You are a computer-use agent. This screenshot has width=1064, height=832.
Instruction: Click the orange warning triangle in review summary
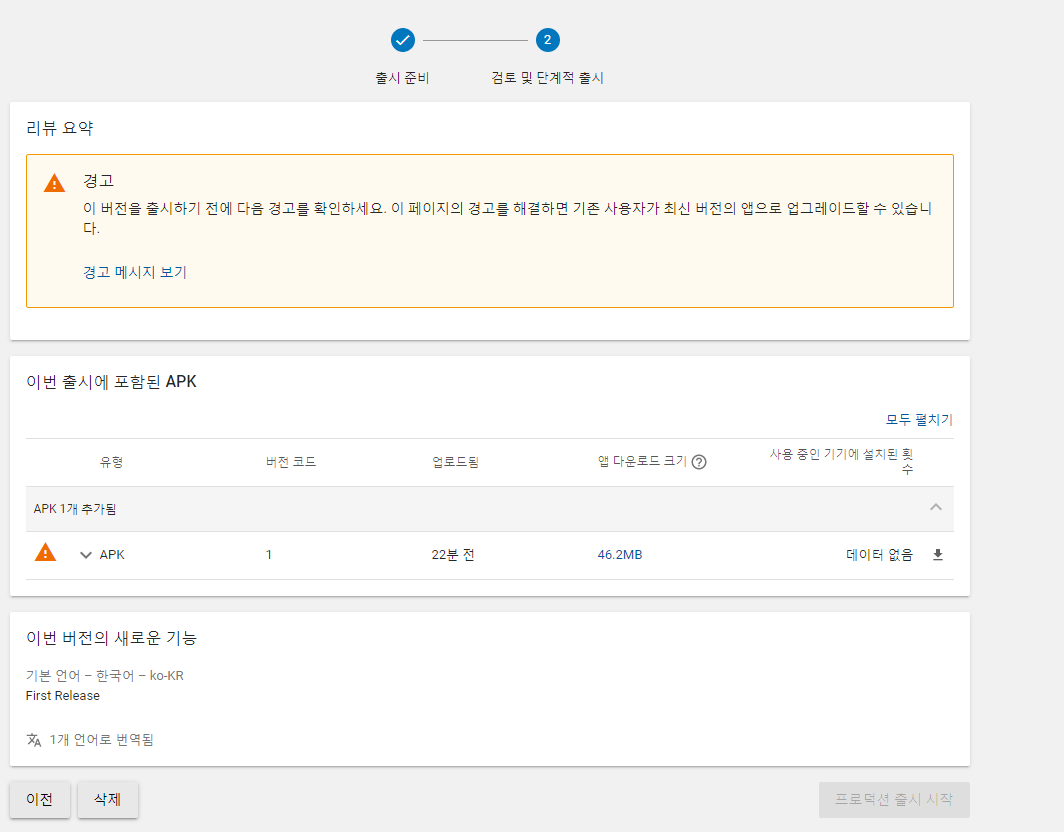pyautogui.click(x=54, y=183)
